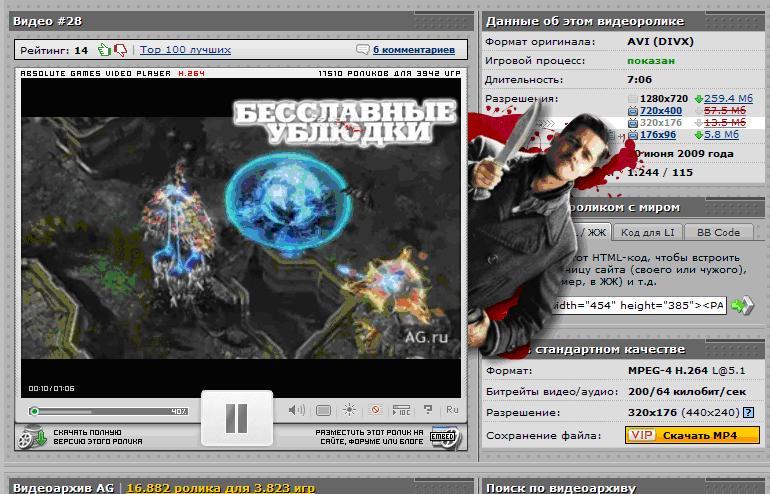Pause the video with the big pause button
Viewport: 770px width, 494px height.
(237, 418)
